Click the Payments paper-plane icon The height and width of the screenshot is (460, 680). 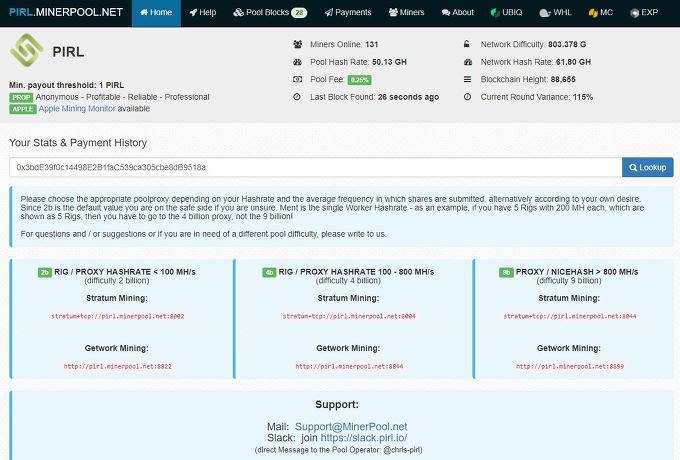pyautogui.click(x=329, y=13)
